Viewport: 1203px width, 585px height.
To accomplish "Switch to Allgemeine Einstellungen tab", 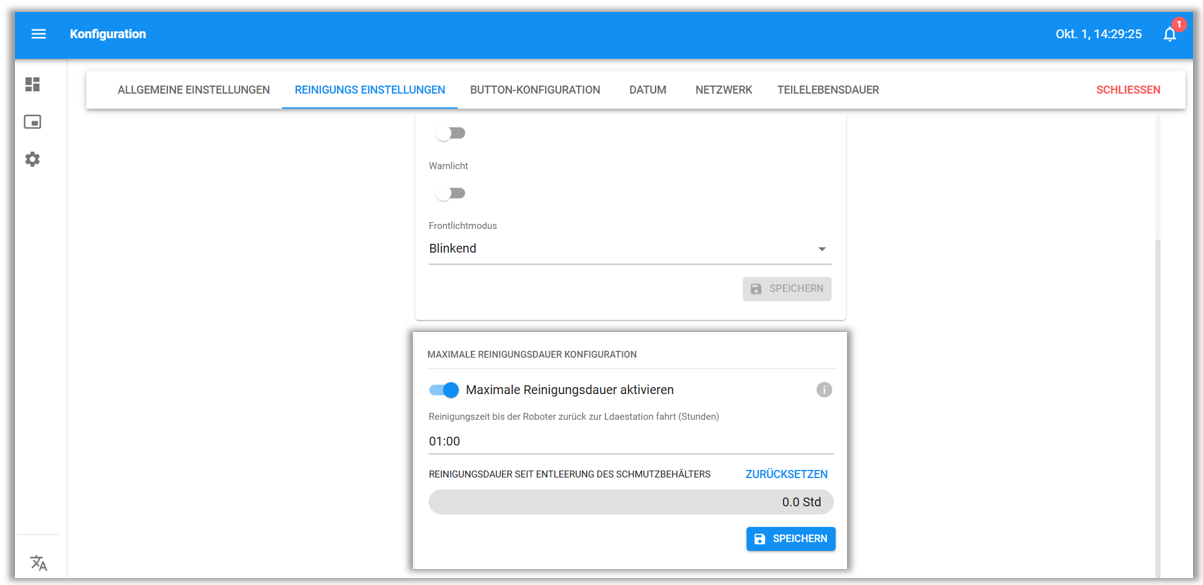I will 194,90.
